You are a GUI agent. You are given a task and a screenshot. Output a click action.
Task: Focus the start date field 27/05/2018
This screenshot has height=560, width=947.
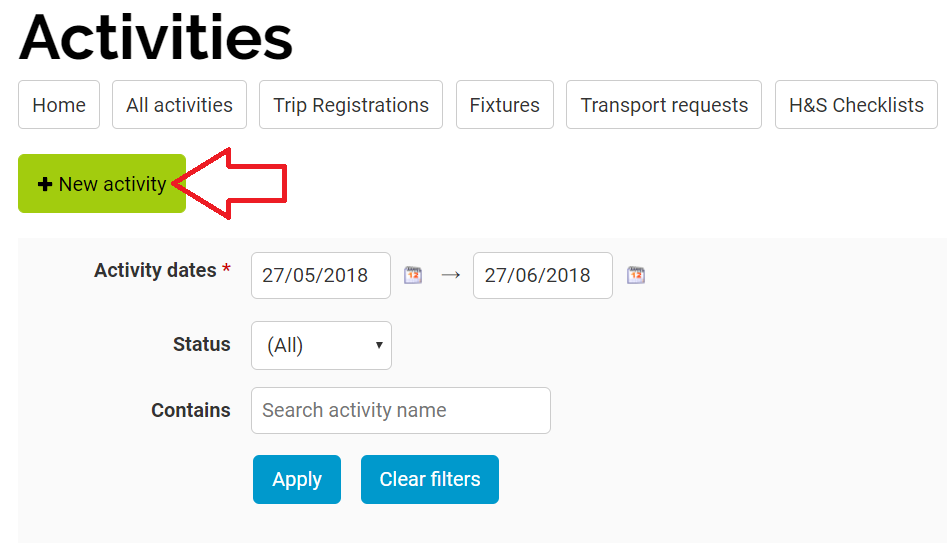(321, 275)
